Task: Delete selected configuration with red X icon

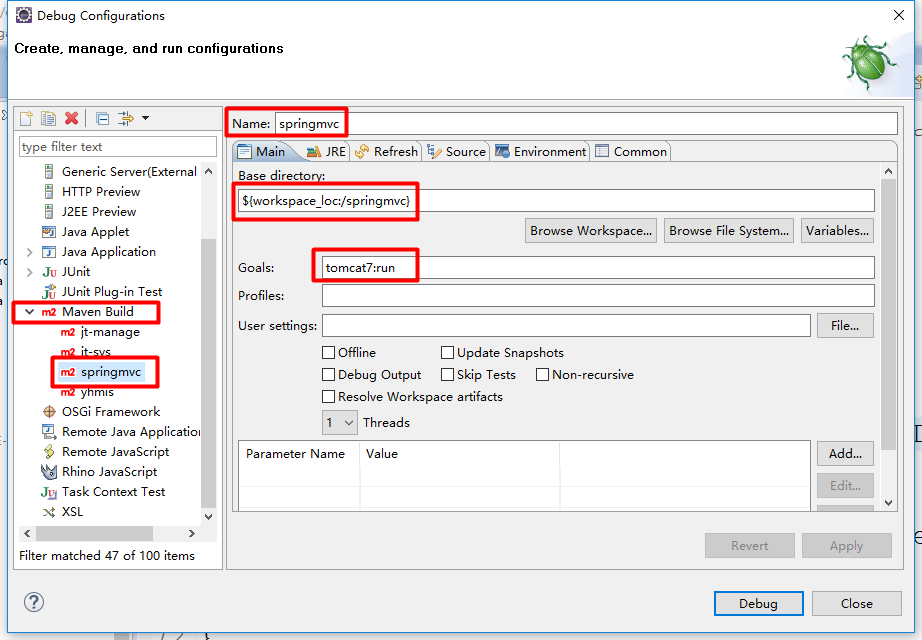Action: coord(71,118)
